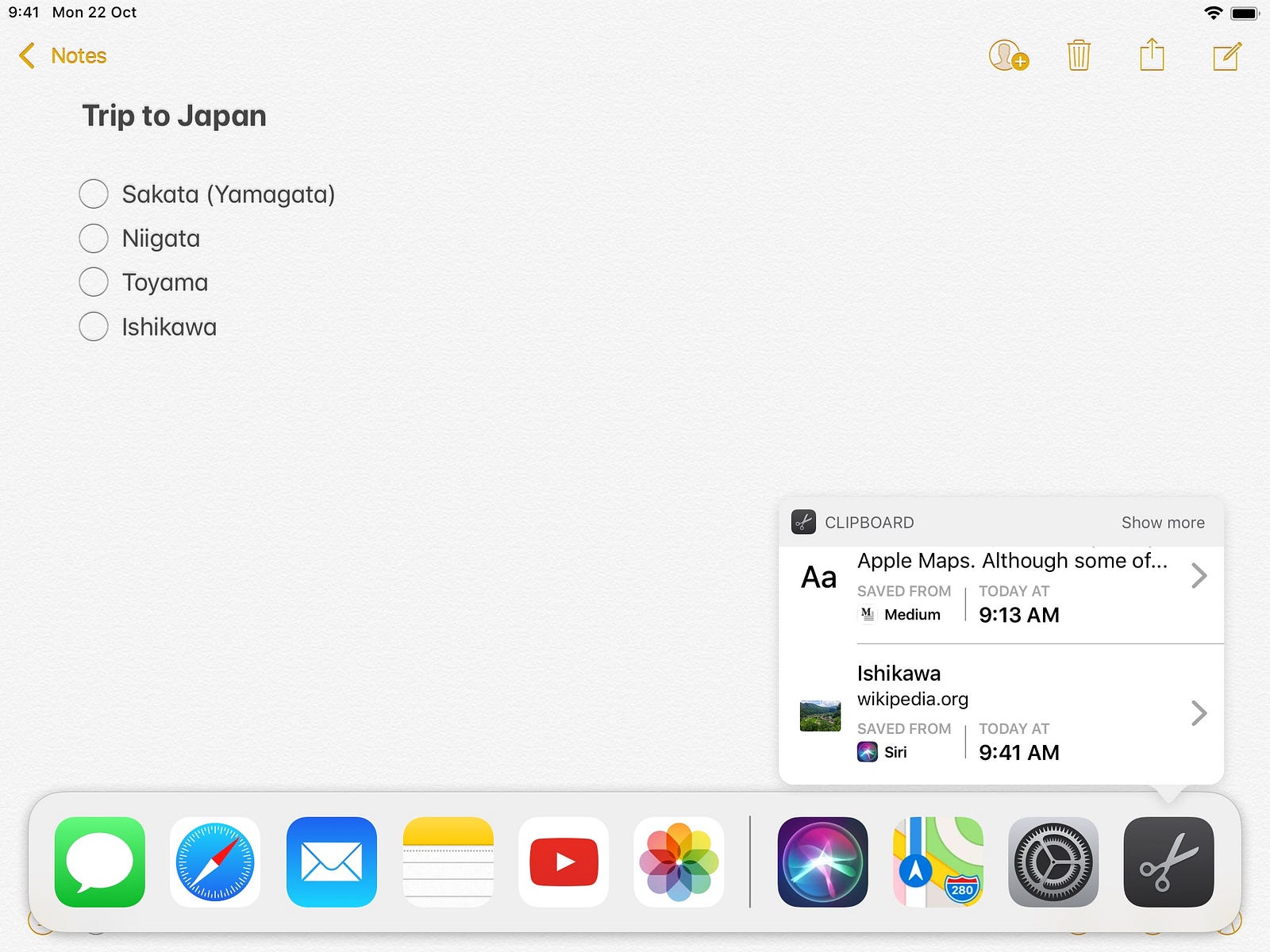Launch Siri from the dock

pos(823,862)
